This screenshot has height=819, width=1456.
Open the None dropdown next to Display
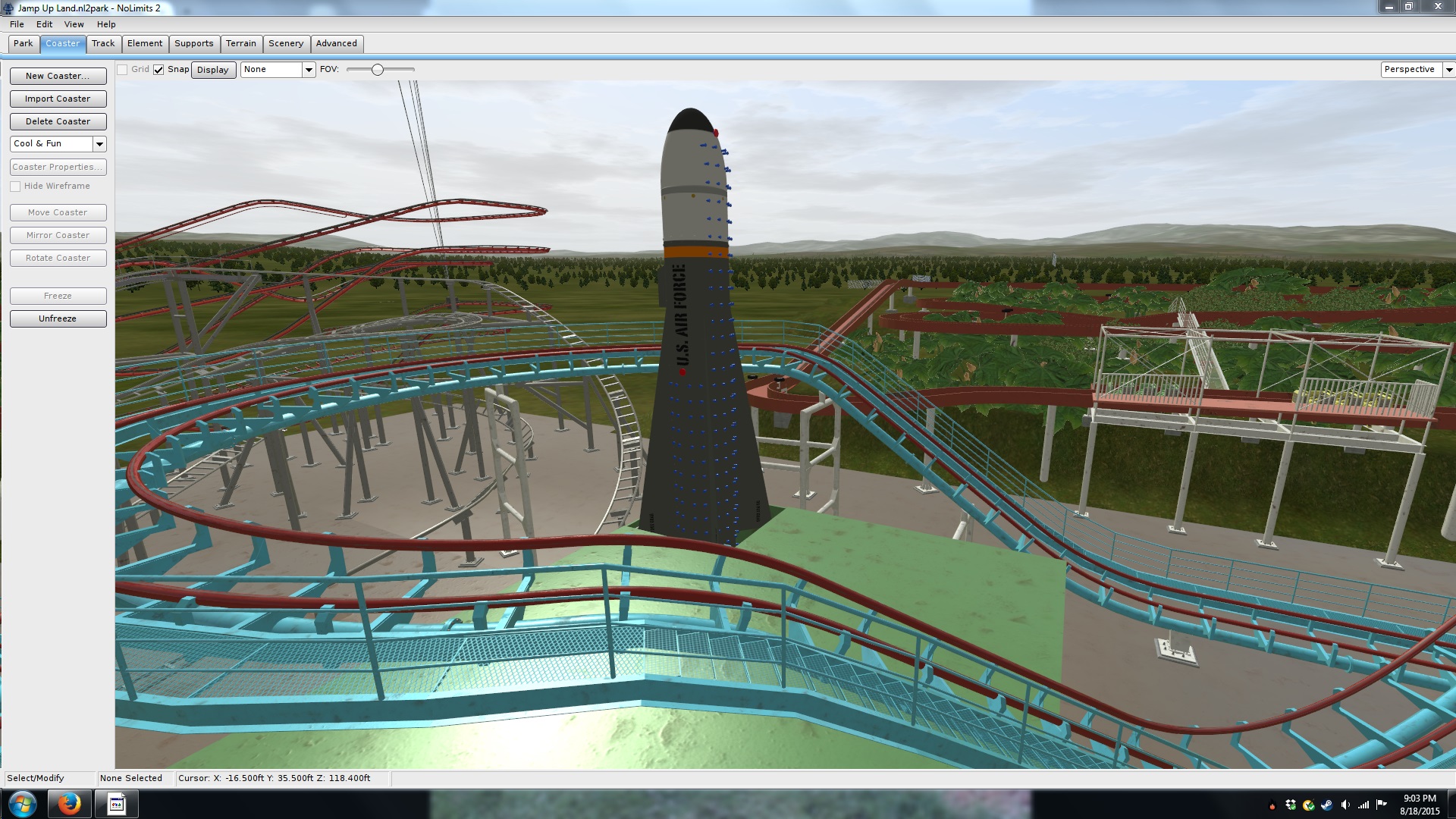[309, 70]
